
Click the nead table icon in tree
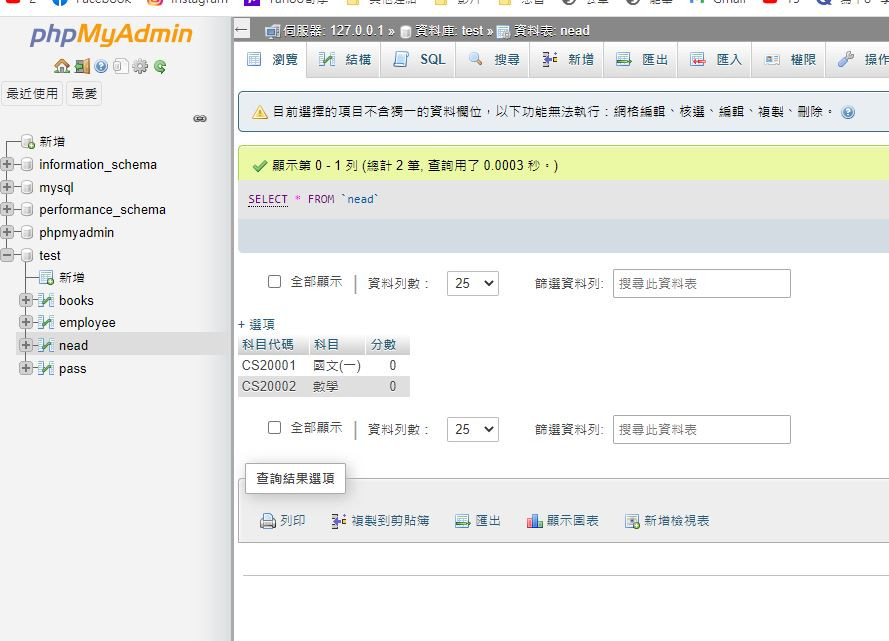pyautogui.click(x=46, y=345)
